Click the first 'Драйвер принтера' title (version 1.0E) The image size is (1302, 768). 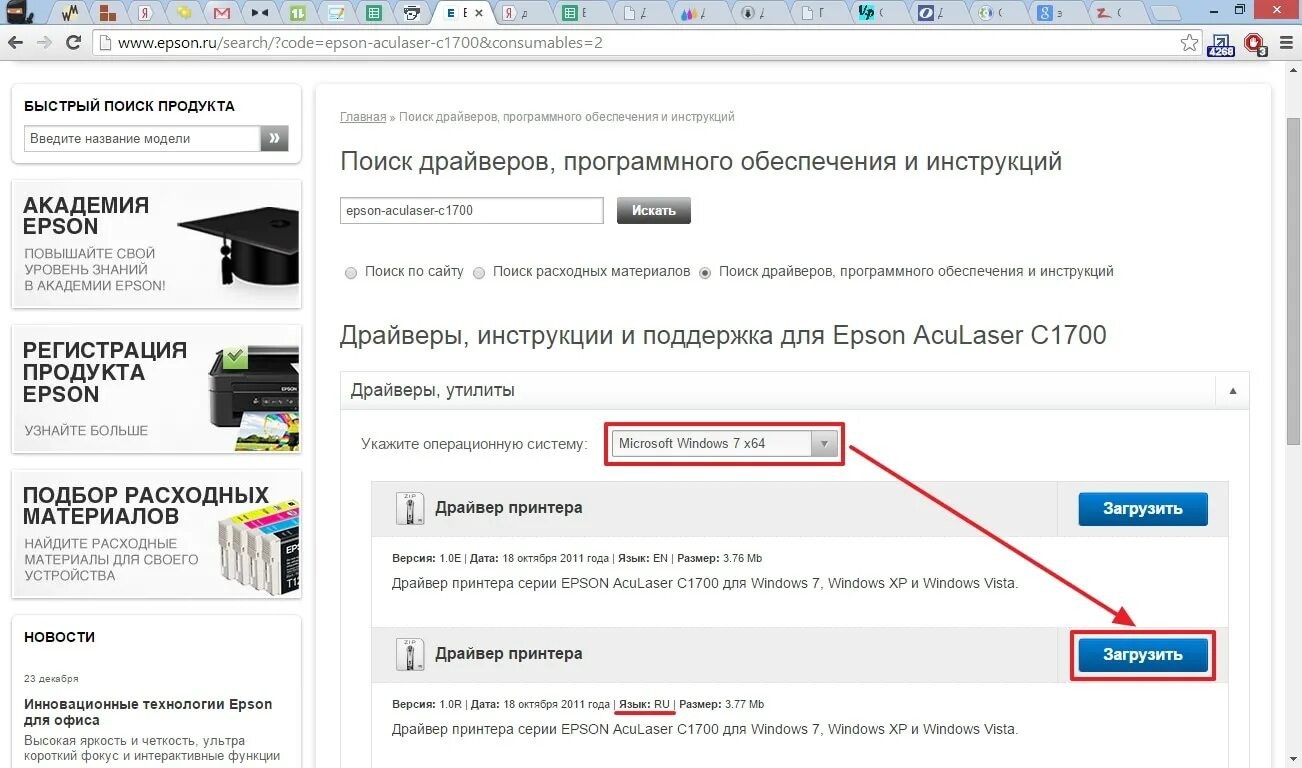(508, 508)
